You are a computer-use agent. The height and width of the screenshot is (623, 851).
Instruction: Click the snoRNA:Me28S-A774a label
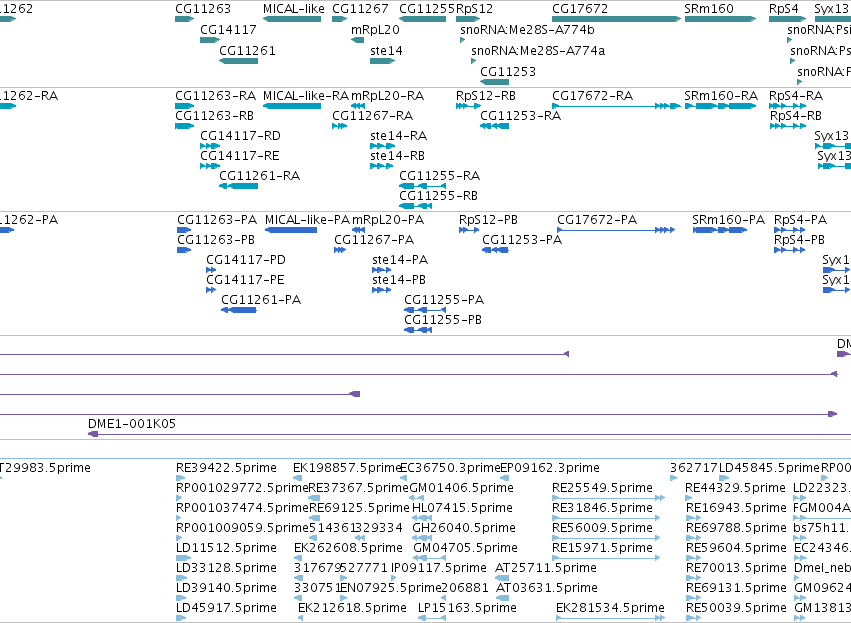(x=538, y=50)
